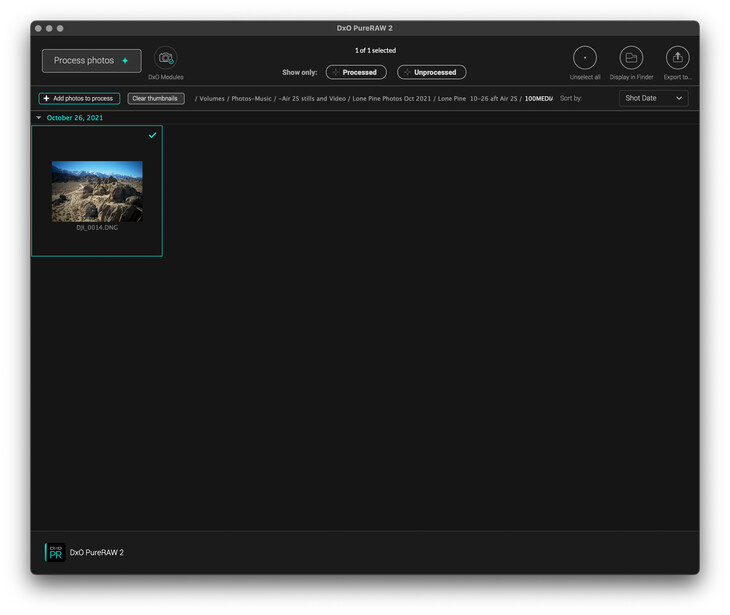
Task: Click Display in Finder folder icon
Action: (631, 58)
